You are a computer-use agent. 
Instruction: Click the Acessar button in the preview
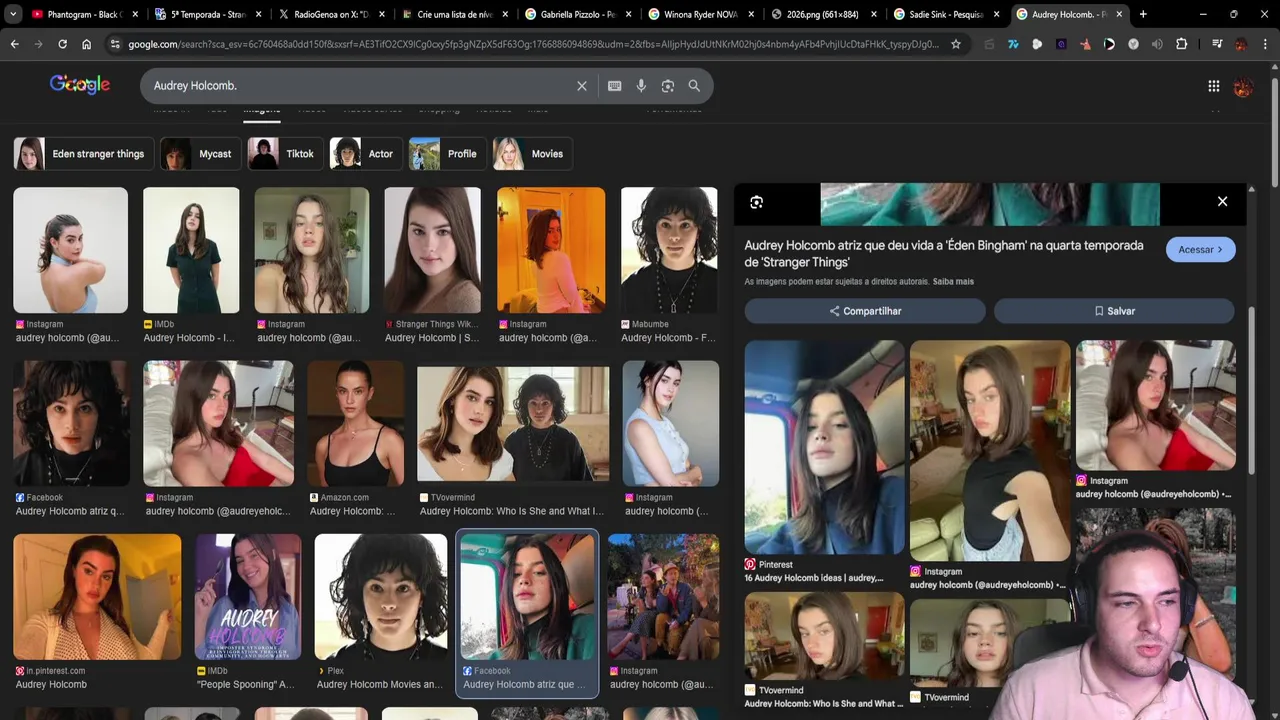(1201, 249)
